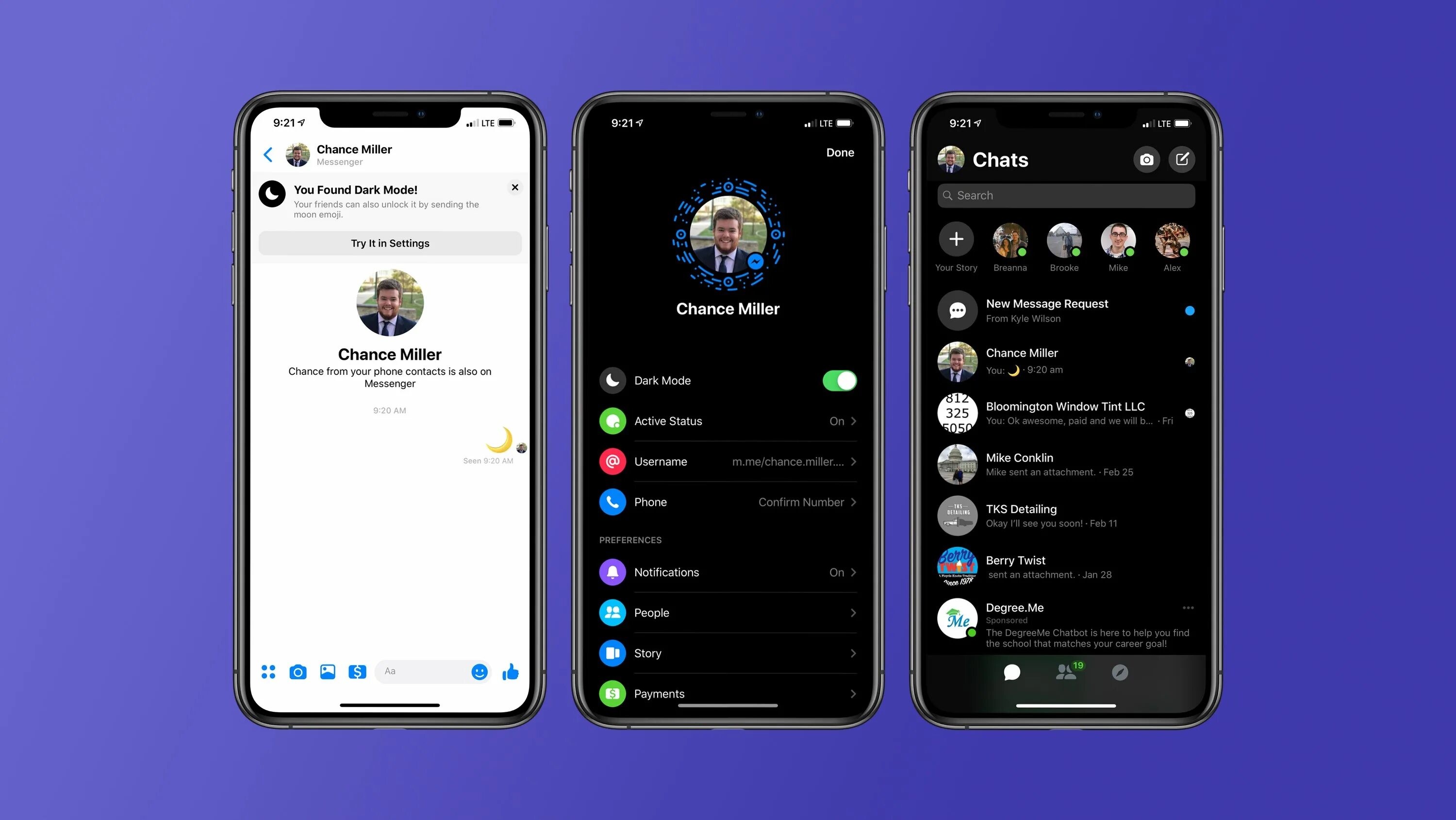This screenshot has height=820, width=1456.
Task: Enable notifications toggle in preferences
Action: 728,572
